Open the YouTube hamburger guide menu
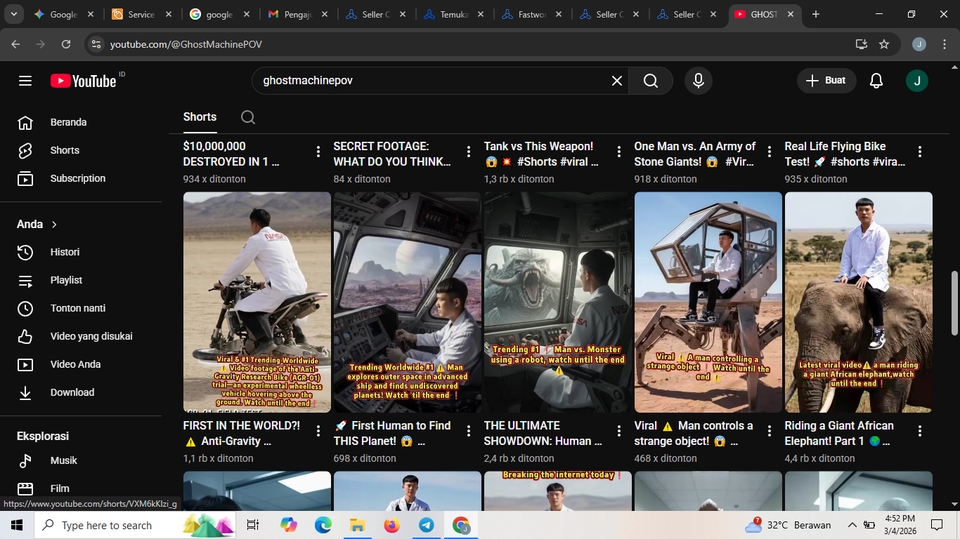Viewport: 960px width, 539px height. 25,81
